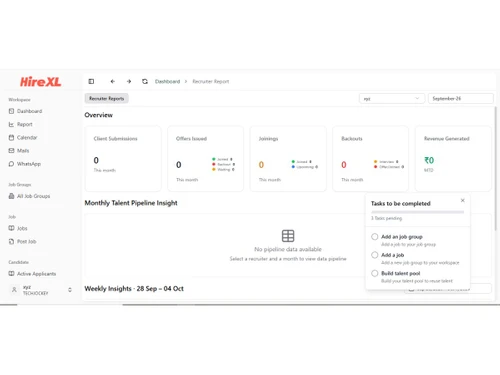This screenshot has height=375, width=500.
Task: Open Calendar in the sidebar
Action: (x=27, y=137)
